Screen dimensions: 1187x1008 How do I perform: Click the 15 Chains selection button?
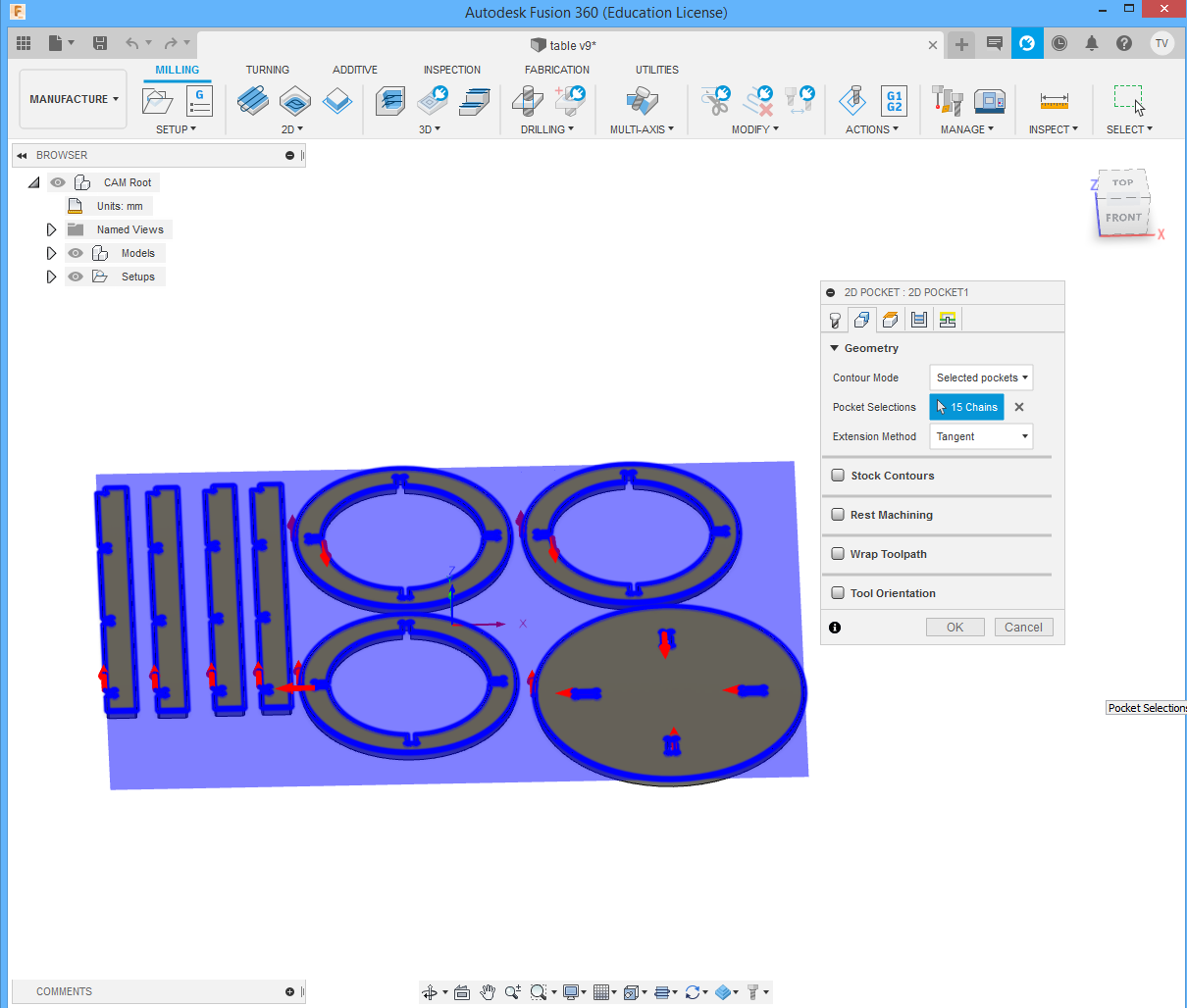[x=966, y=407]
